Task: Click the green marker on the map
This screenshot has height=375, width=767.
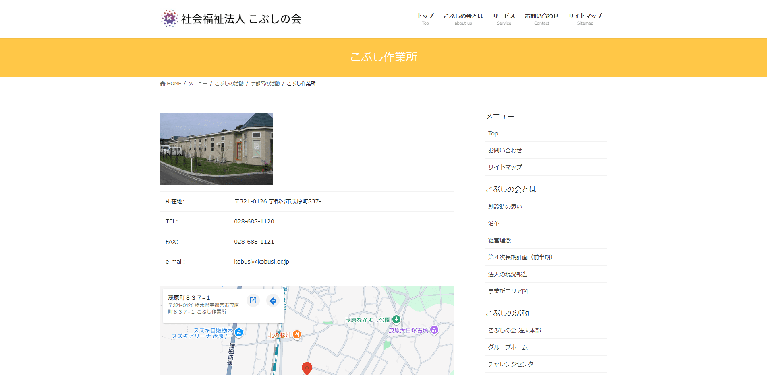Action: (397, 319)
